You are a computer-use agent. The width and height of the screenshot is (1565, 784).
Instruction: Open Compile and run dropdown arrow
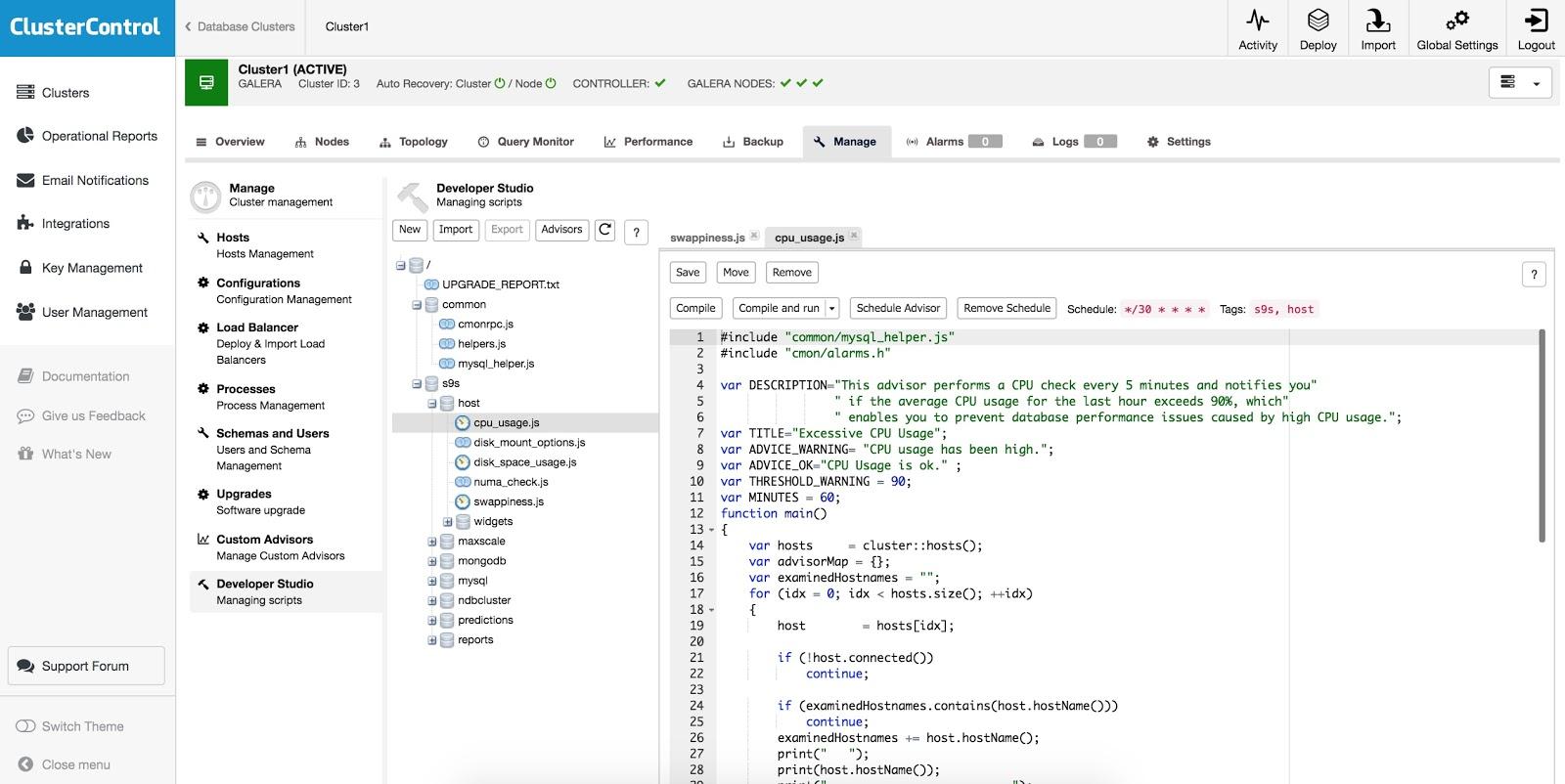pyautogui.click(x=832, y=308)
